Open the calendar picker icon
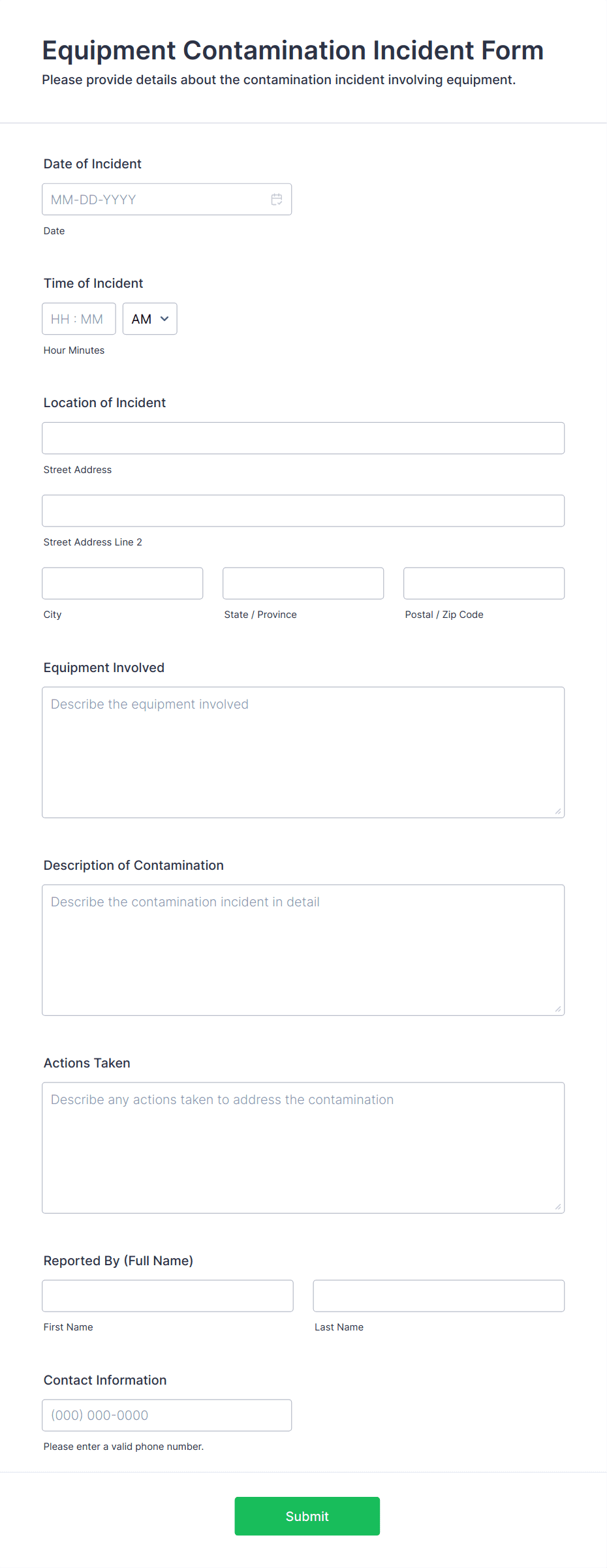Image resolution: width=607 pixels, height=1568 pixels. [x=276, y=199]
